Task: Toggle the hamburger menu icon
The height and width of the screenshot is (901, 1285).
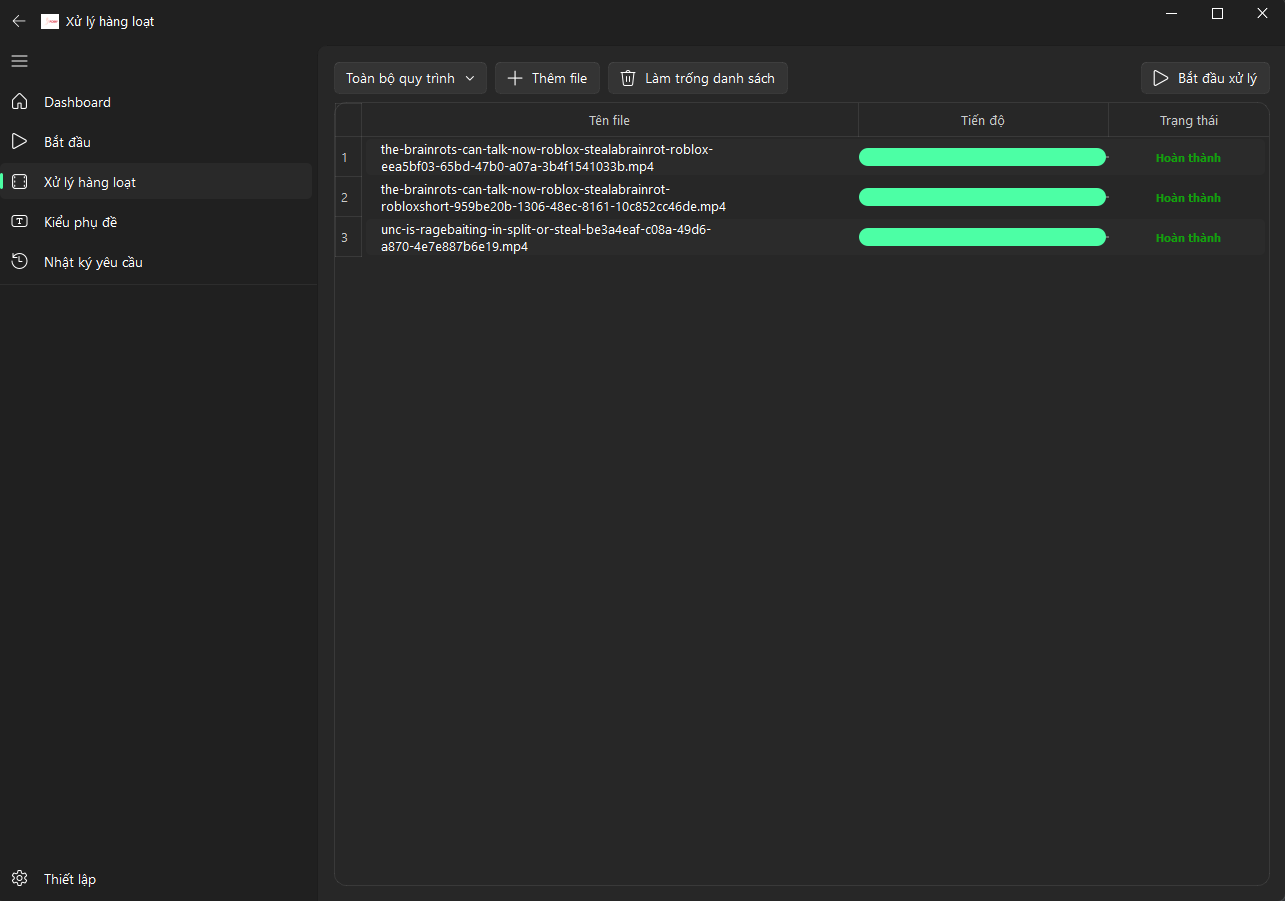Action: 19,61
